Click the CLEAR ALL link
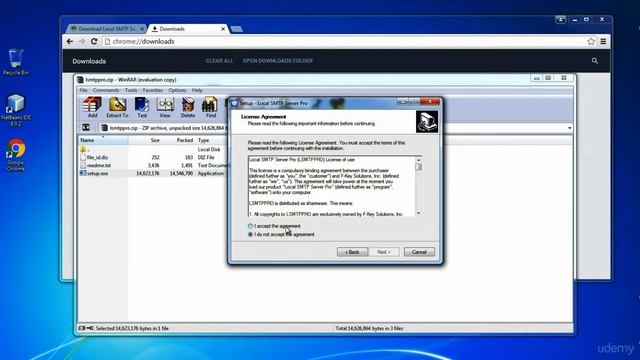This screenshot has height=360, width=640. [219, 61]
